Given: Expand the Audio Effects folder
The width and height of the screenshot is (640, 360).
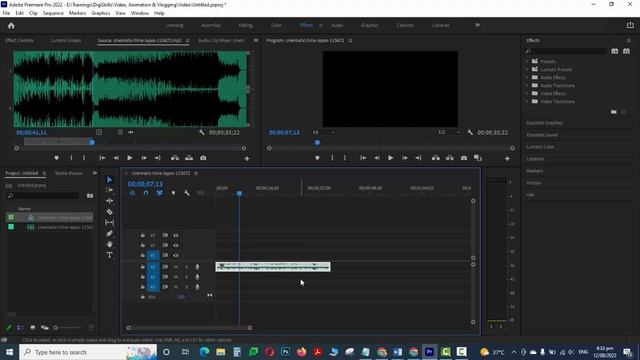Looking at the screenshot, I should click(527, 78).
